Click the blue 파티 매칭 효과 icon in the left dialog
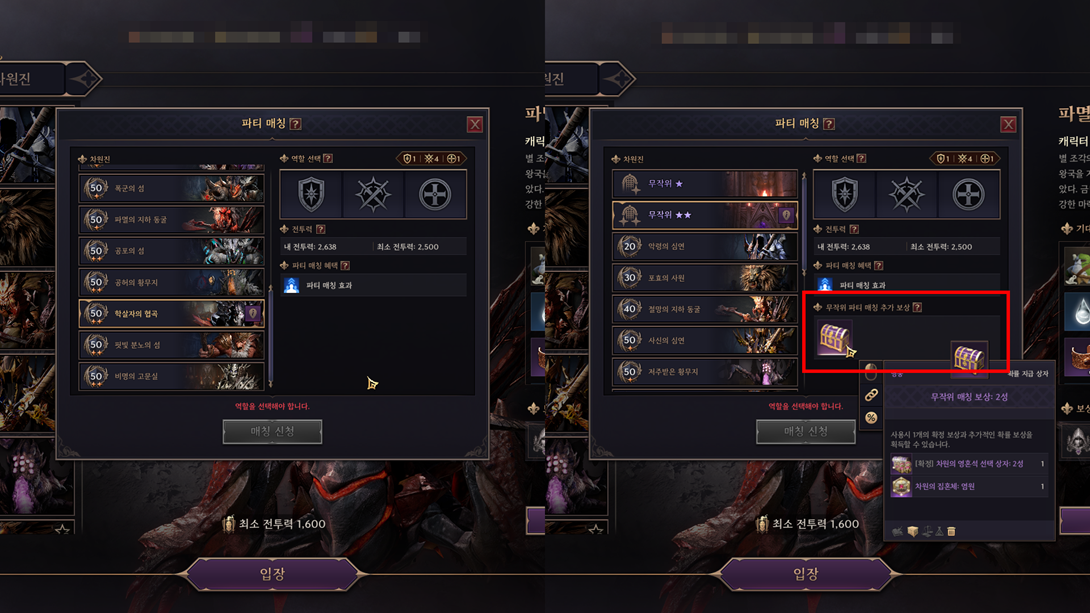 pos(292,285)
